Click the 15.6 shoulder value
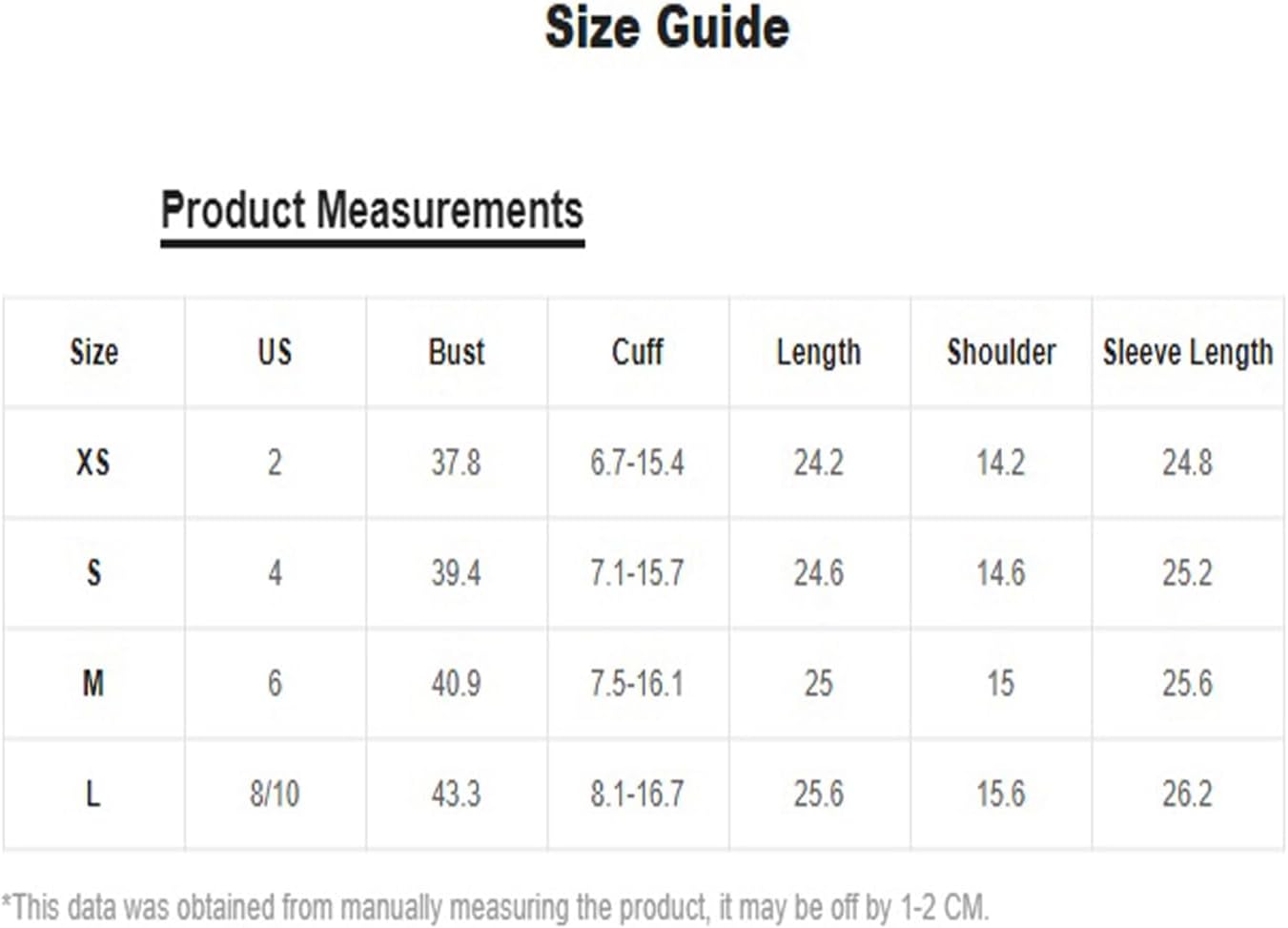 [1001, 794]
